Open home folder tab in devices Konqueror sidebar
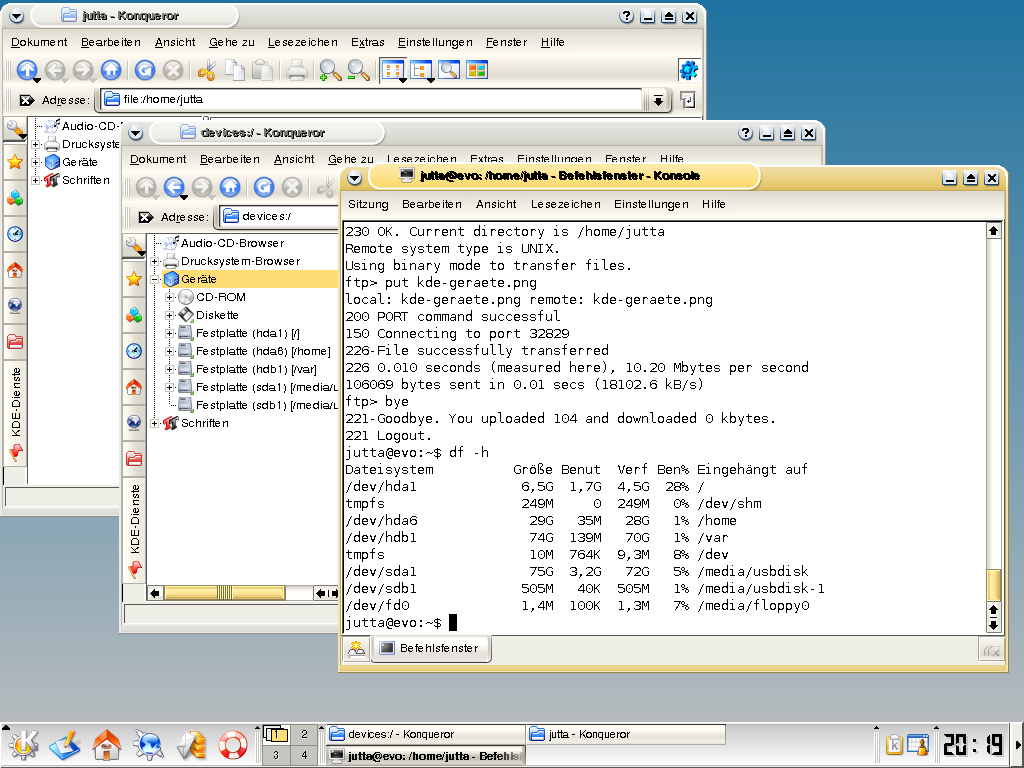The width and height of the screenshot is (1024, 768). (134, 387)
